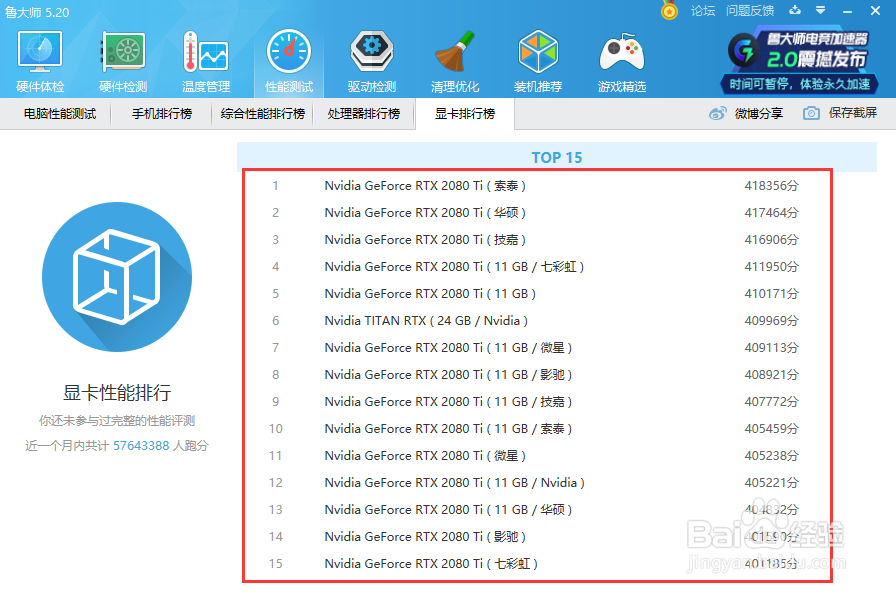Click 保存截屏 save screenshot button

[x=853, y=113]
